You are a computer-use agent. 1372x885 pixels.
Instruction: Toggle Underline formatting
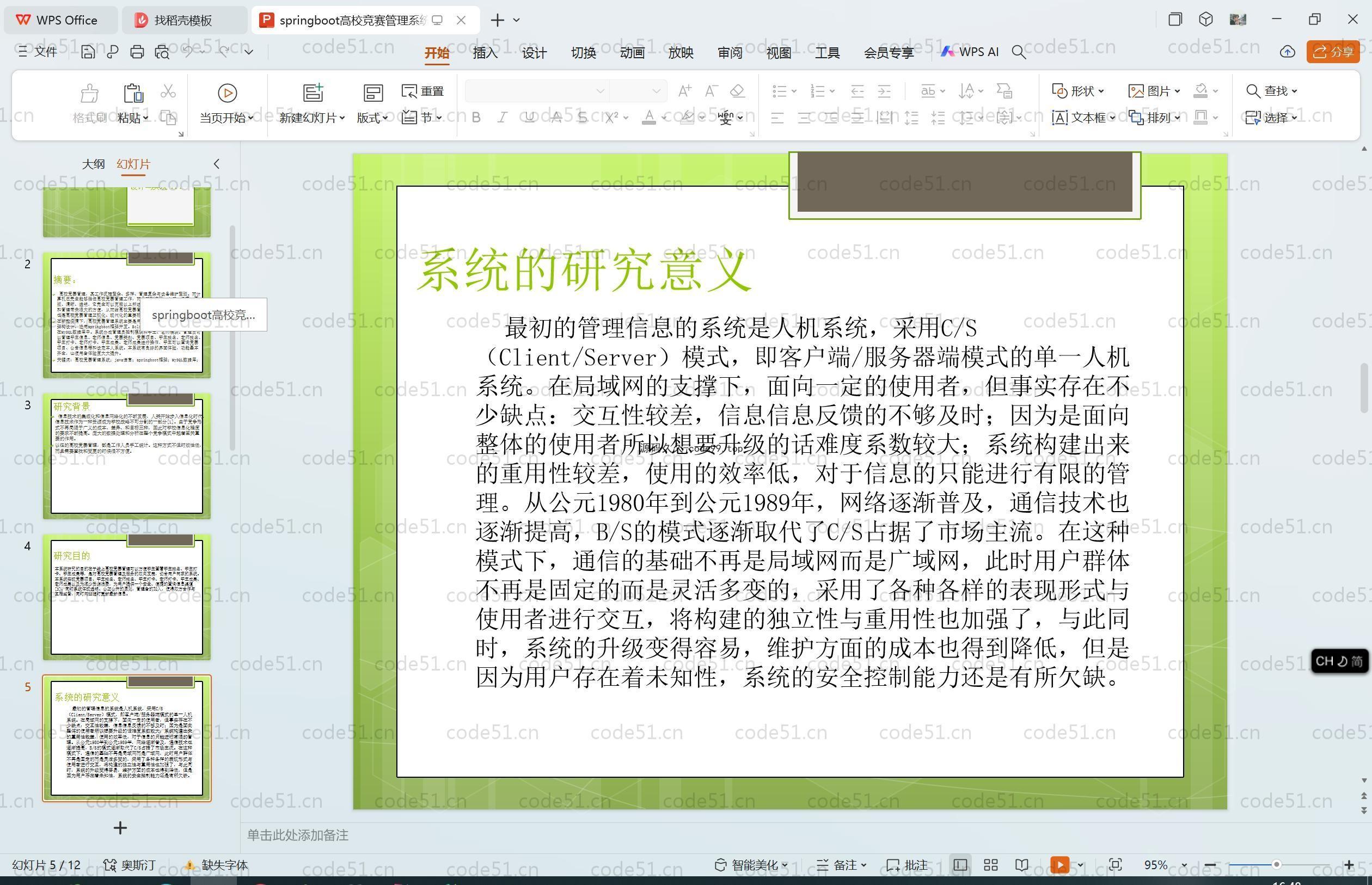point(529,118)
